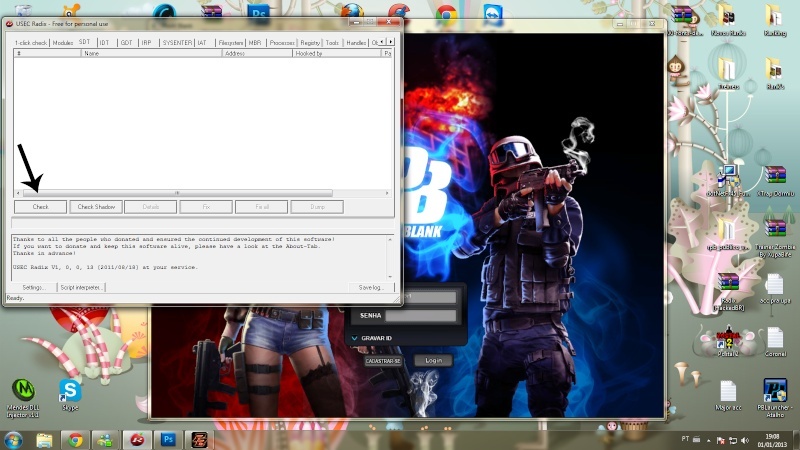
Task: Open the PBLauncher - Atalho shortcut
Action: 775,398
